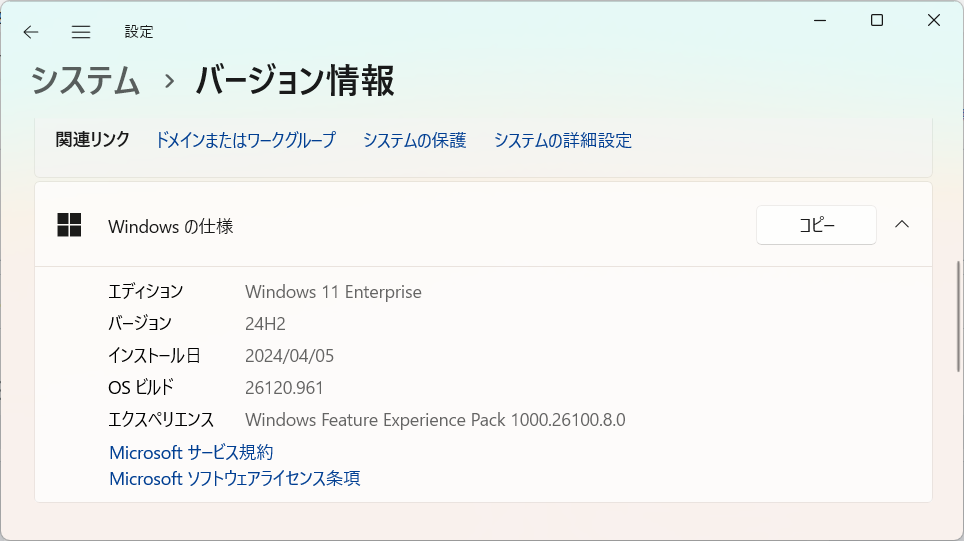Click the OS ビルド label

coord(141,387)
